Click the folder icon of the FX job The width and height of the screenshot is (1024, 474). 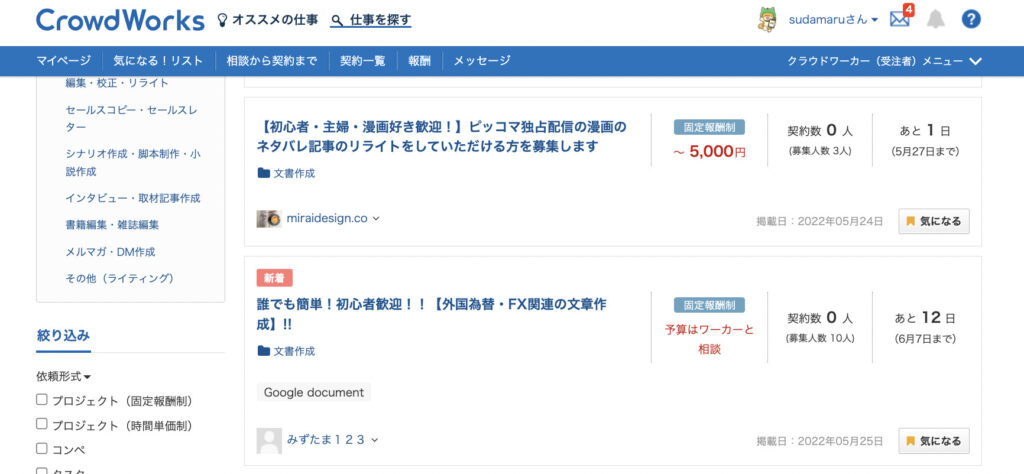click(264, 351)
